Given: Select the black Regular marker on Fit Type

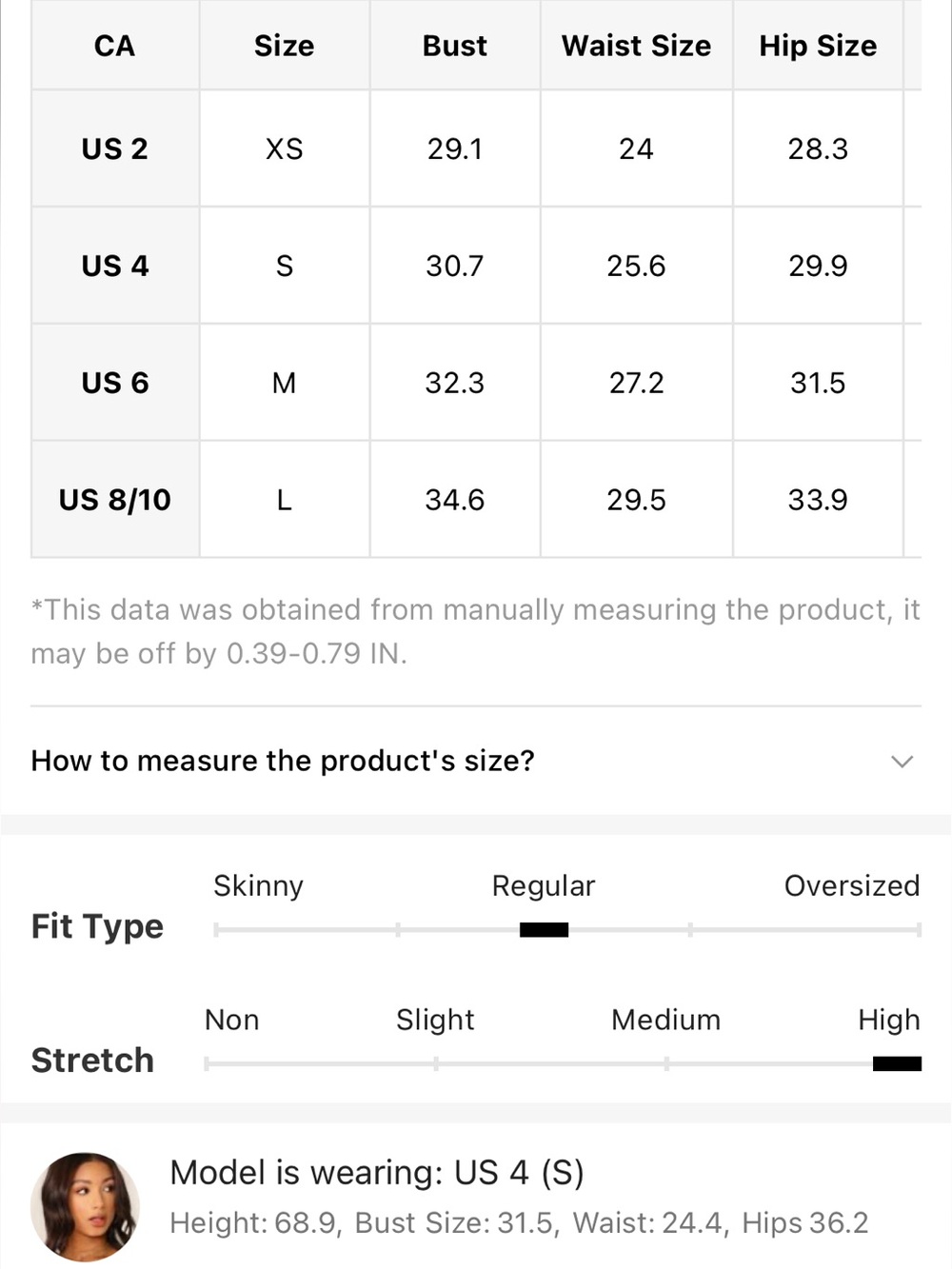Looking at the screenshot, I should pos(544,930).
